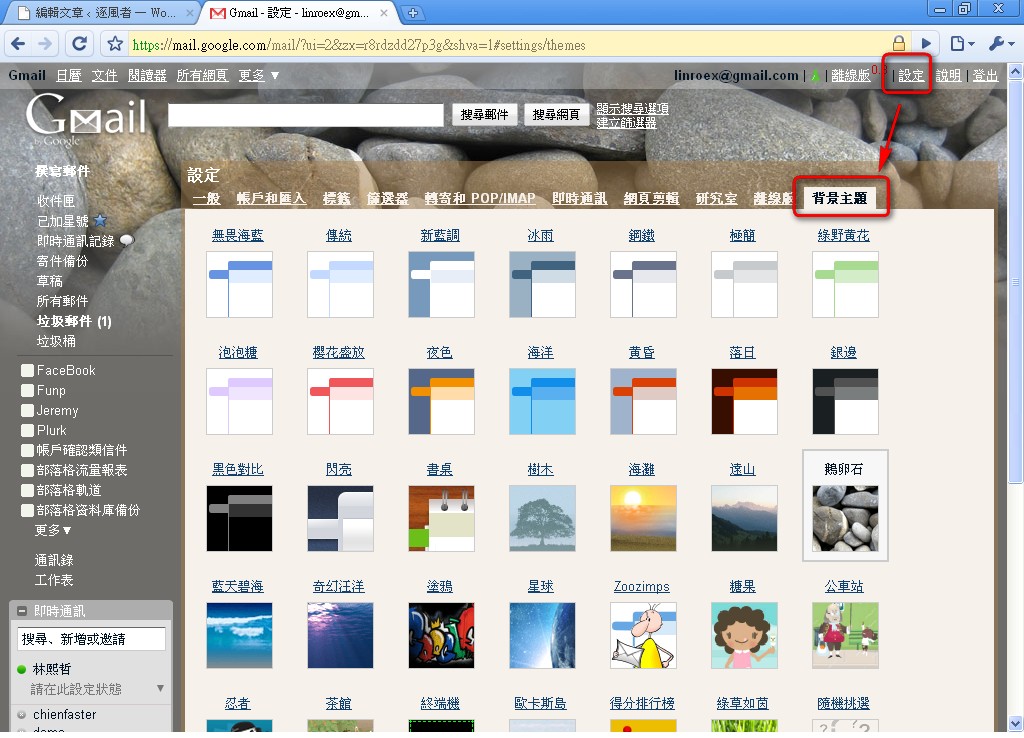Viewport: 1024px width, 738px height.
Task: Select the 公車站 bus stop thumbnail
Action: tap(845, 635)
